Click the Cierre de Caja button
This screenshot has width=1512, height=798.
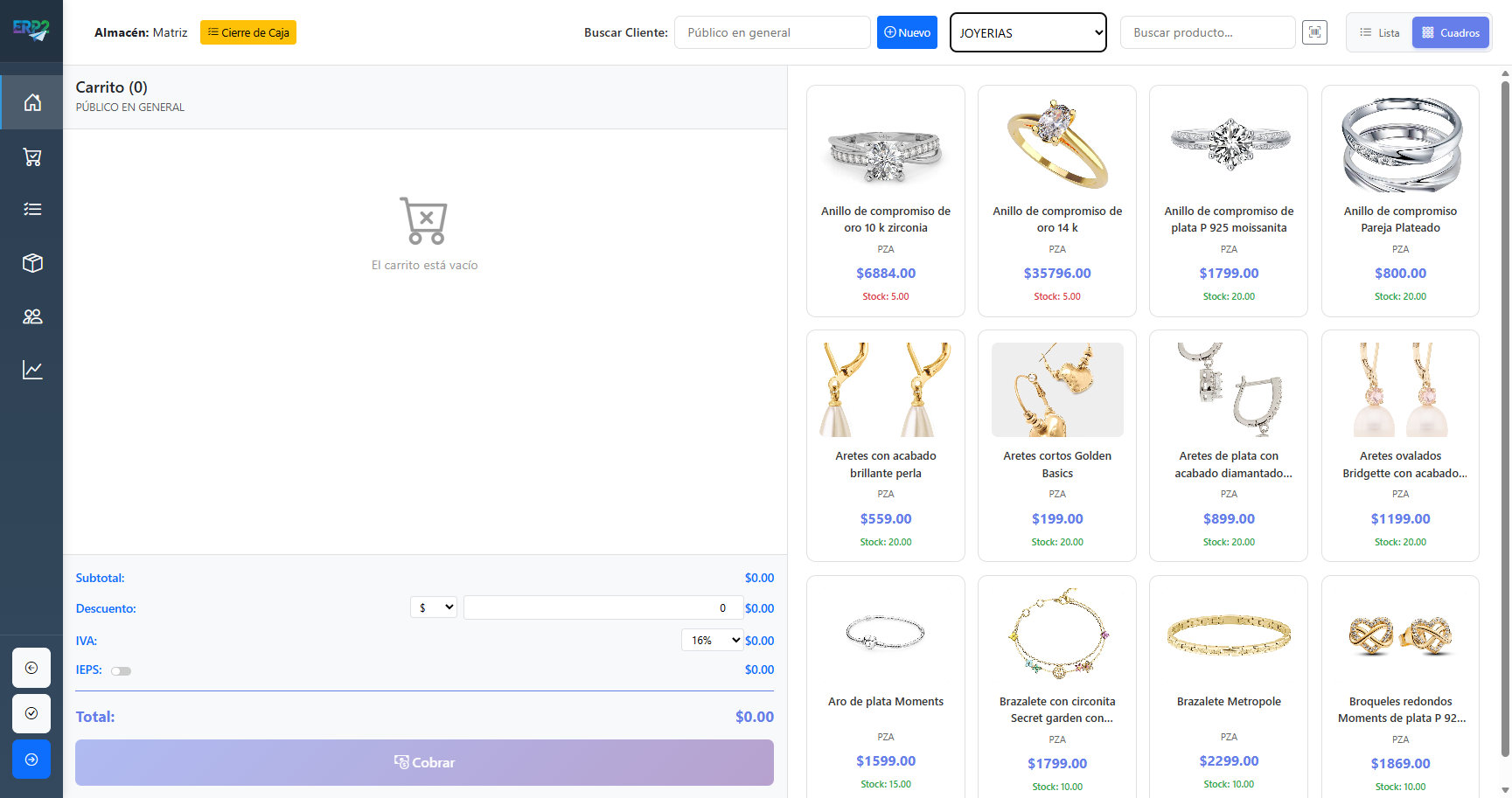click(x=248, y=32)
